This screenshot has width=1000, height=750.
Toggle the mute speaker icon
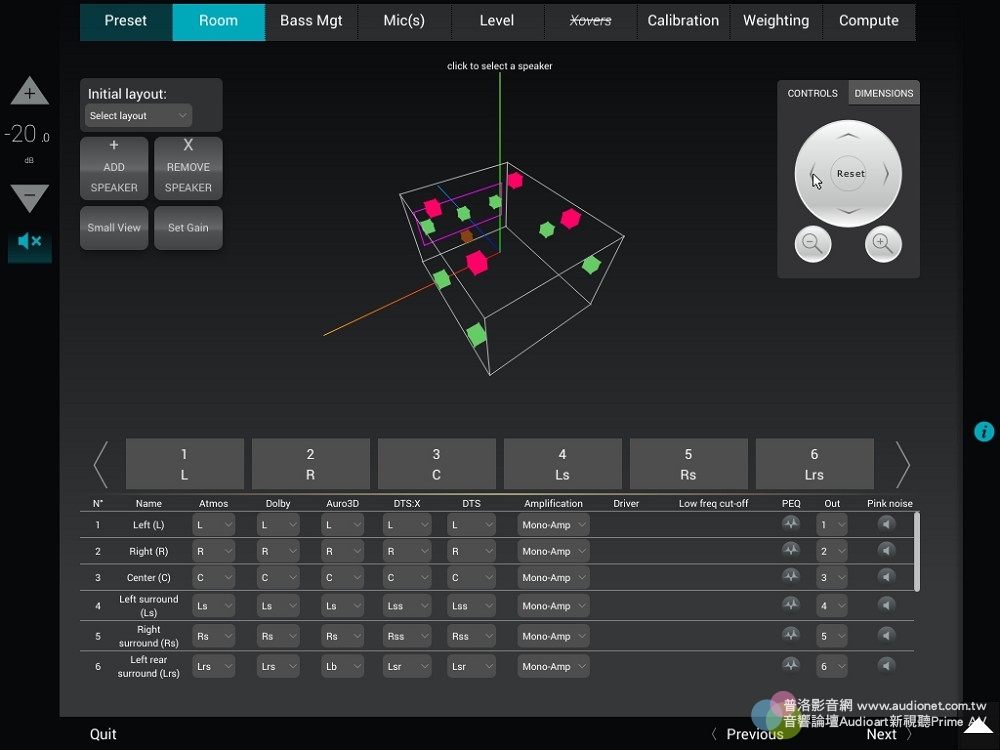coord(29,242)
